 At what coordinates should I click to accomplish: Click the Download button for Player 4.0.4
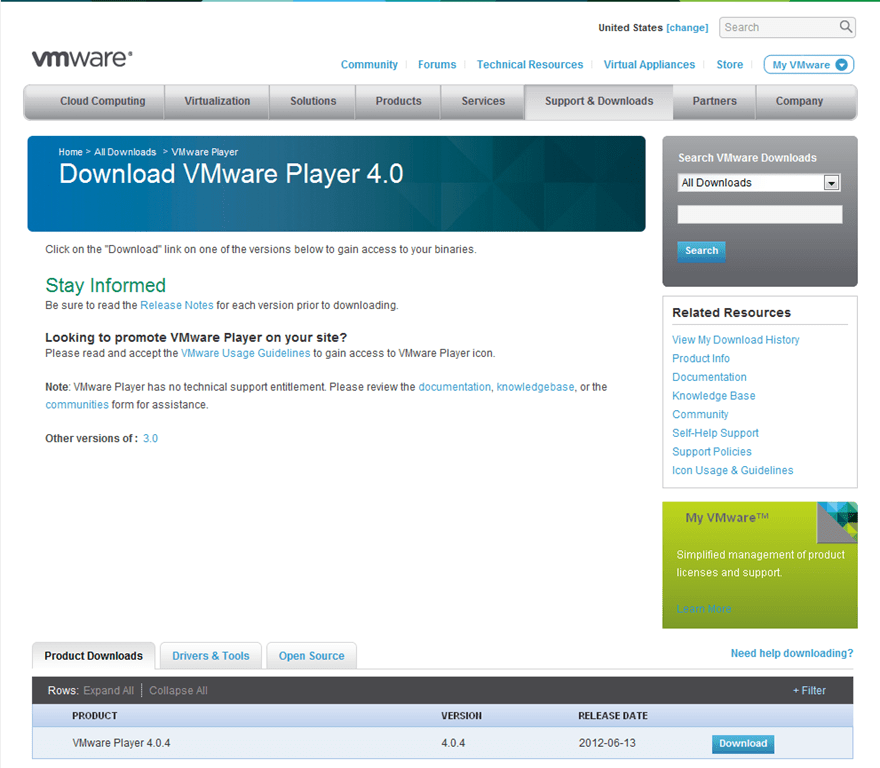(x=743, y=743)
